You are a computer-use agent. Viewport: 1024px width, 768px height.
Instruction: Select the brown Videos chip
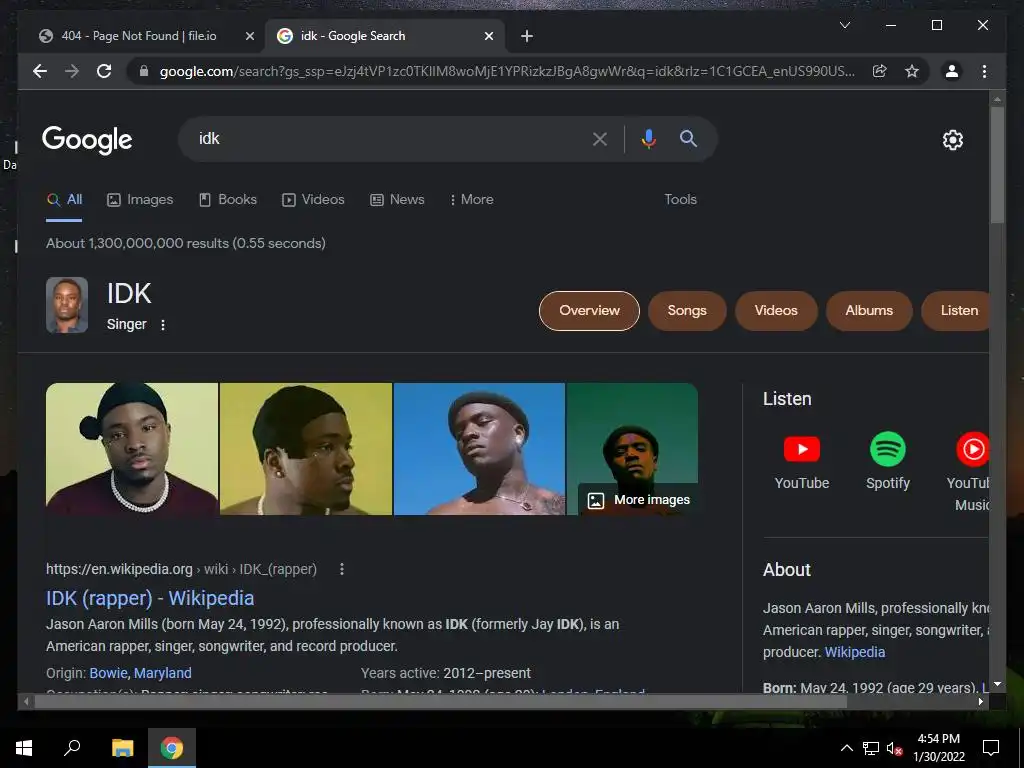[776, 311]
